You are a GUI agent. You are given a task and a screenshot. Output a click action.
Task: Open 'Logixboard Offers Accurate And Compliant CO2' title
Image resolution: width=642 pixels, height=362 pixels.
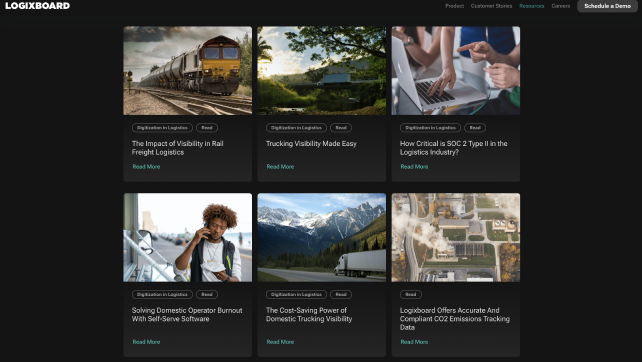(455, 319)
